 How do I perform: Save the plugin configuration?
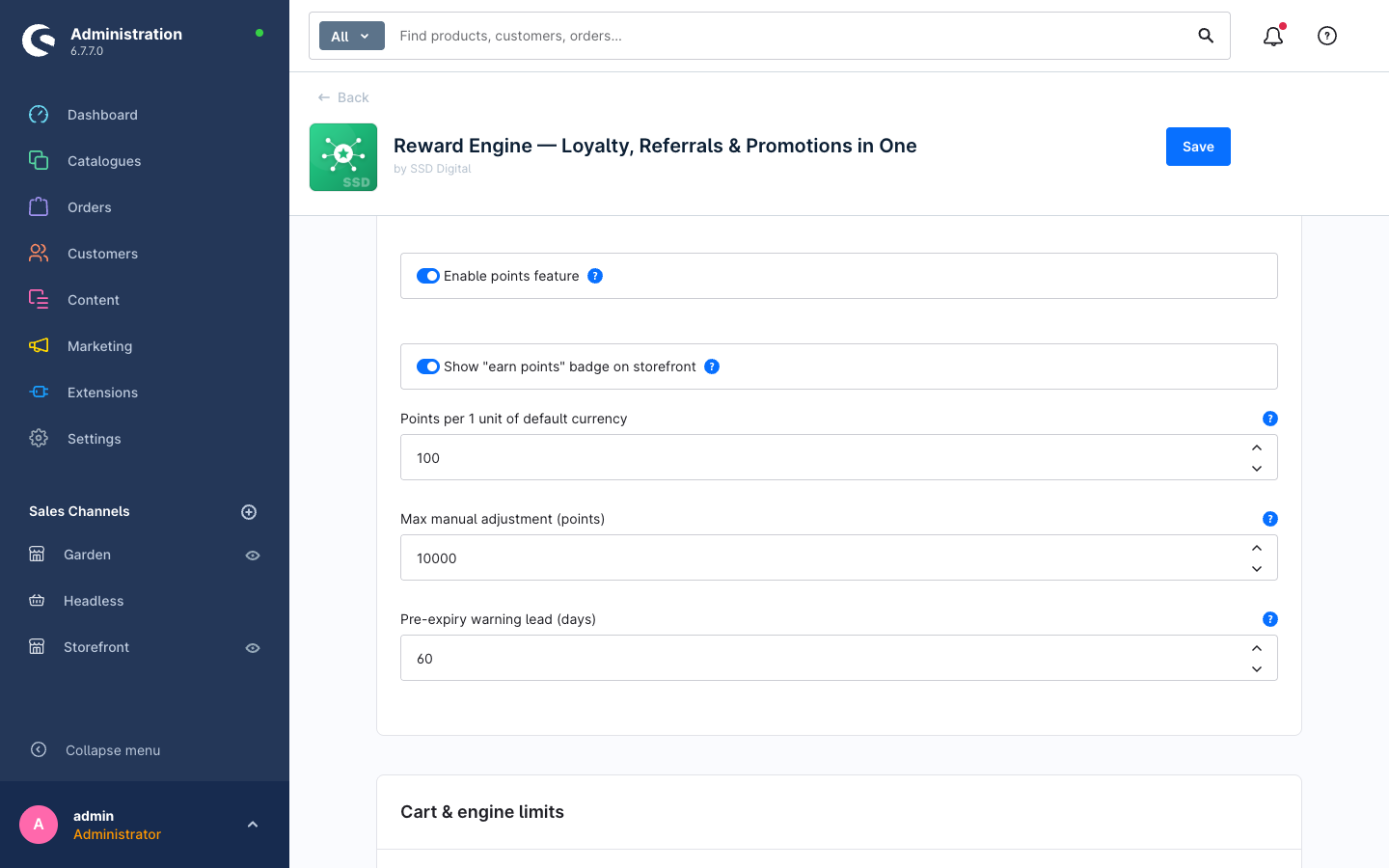1198,147
